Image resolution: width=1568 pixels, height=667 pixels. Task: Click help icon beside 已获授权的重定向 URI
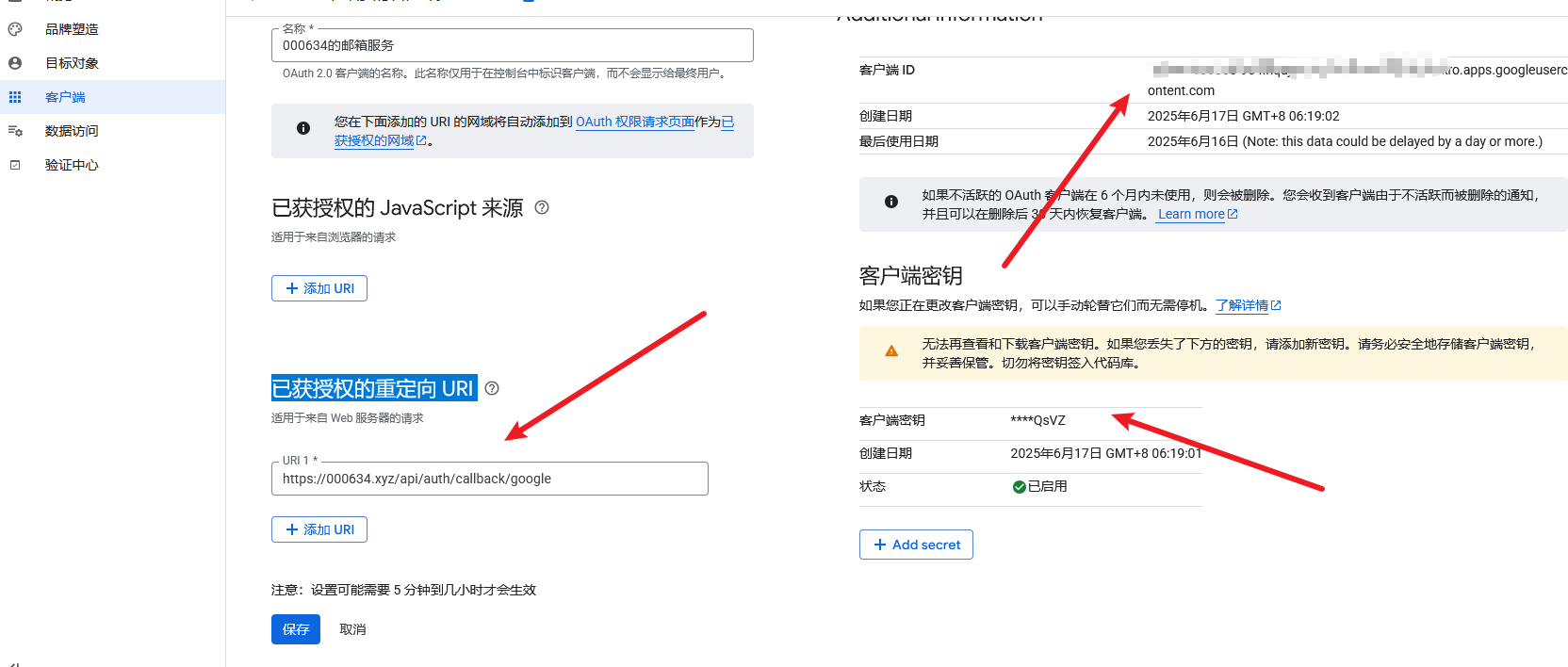[492, 388]
